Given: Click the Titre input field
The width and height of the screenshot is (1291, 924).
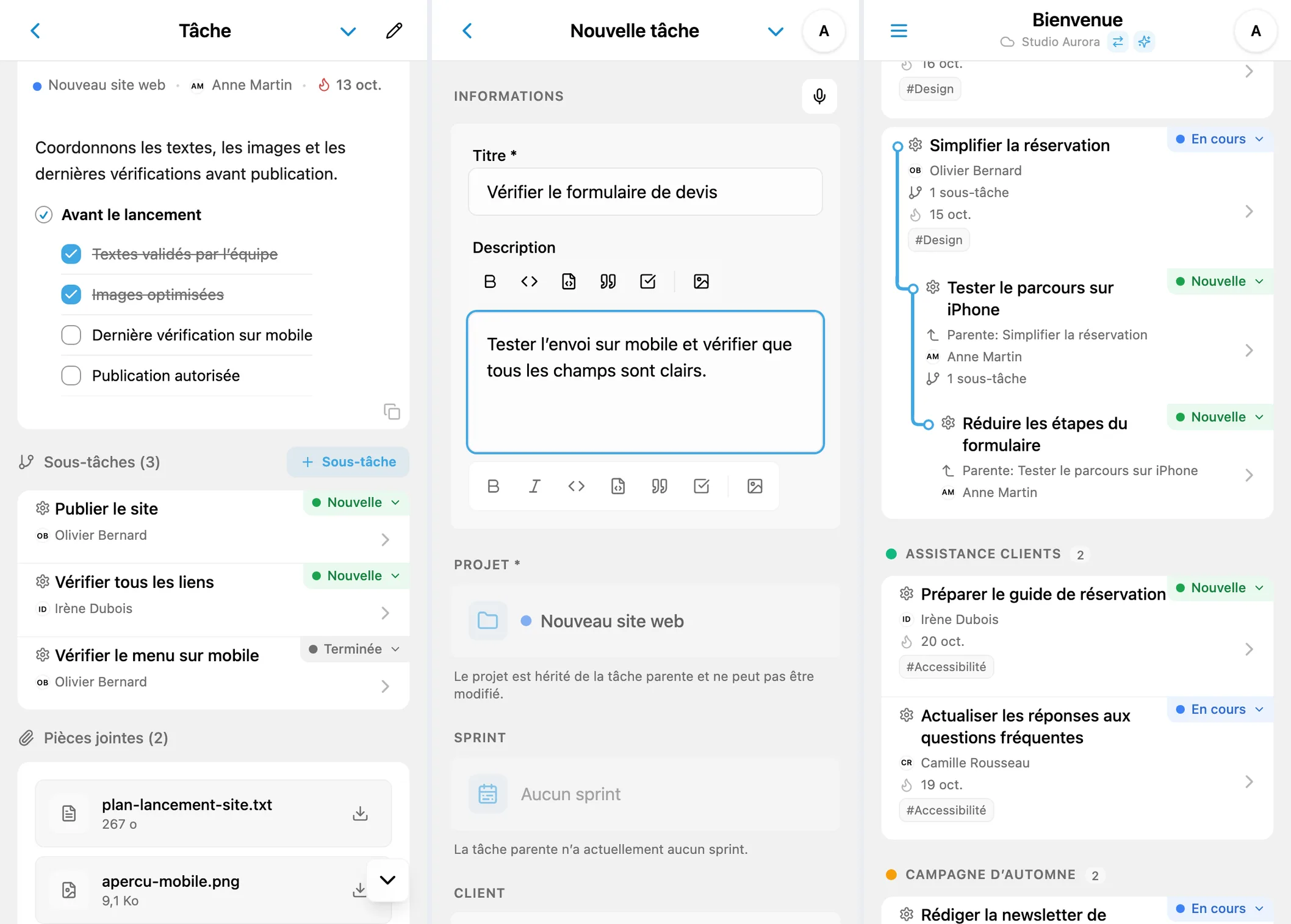Looking at the screenshot, I should [x=645, y=192].
